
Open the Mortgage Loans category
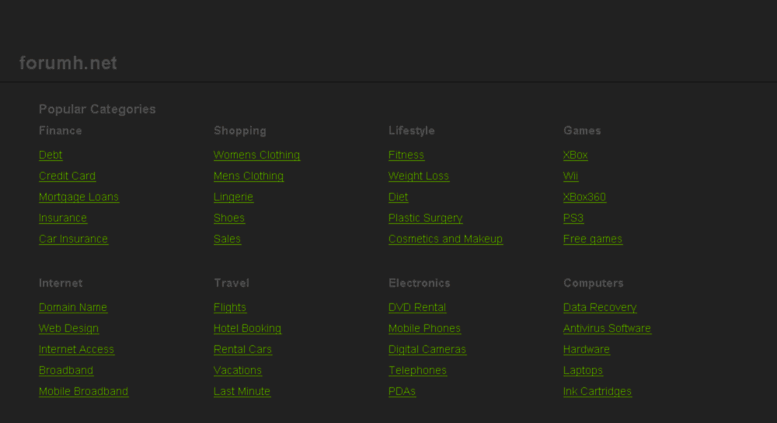coord(79,197)
